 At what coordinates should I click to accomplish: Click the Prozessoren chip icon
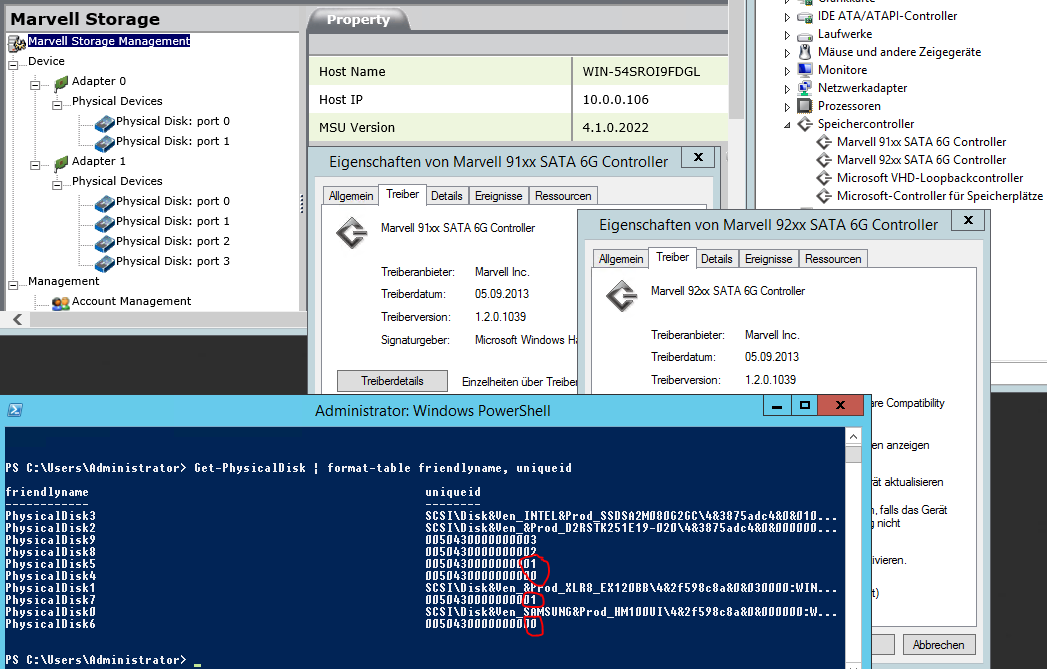(x=805, y=105)
